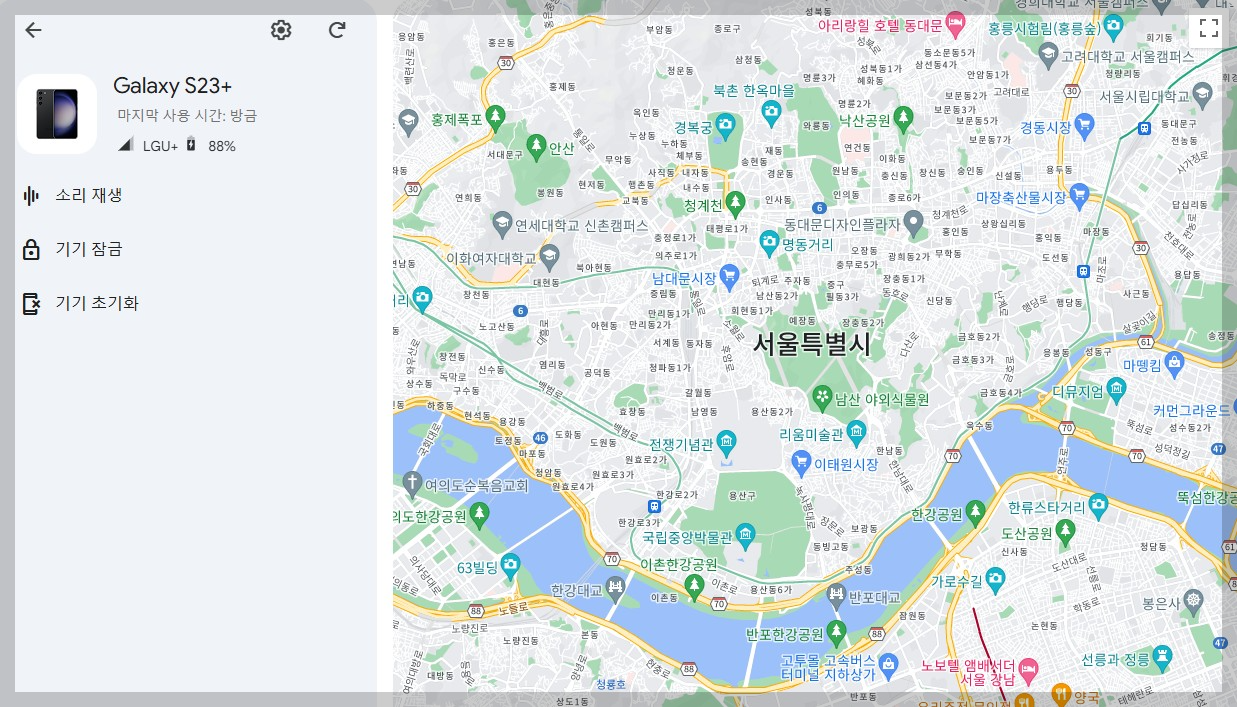Click the 전쟁기념관 museum marker
Screen dimensions: 1237x707
click(727, 440)
